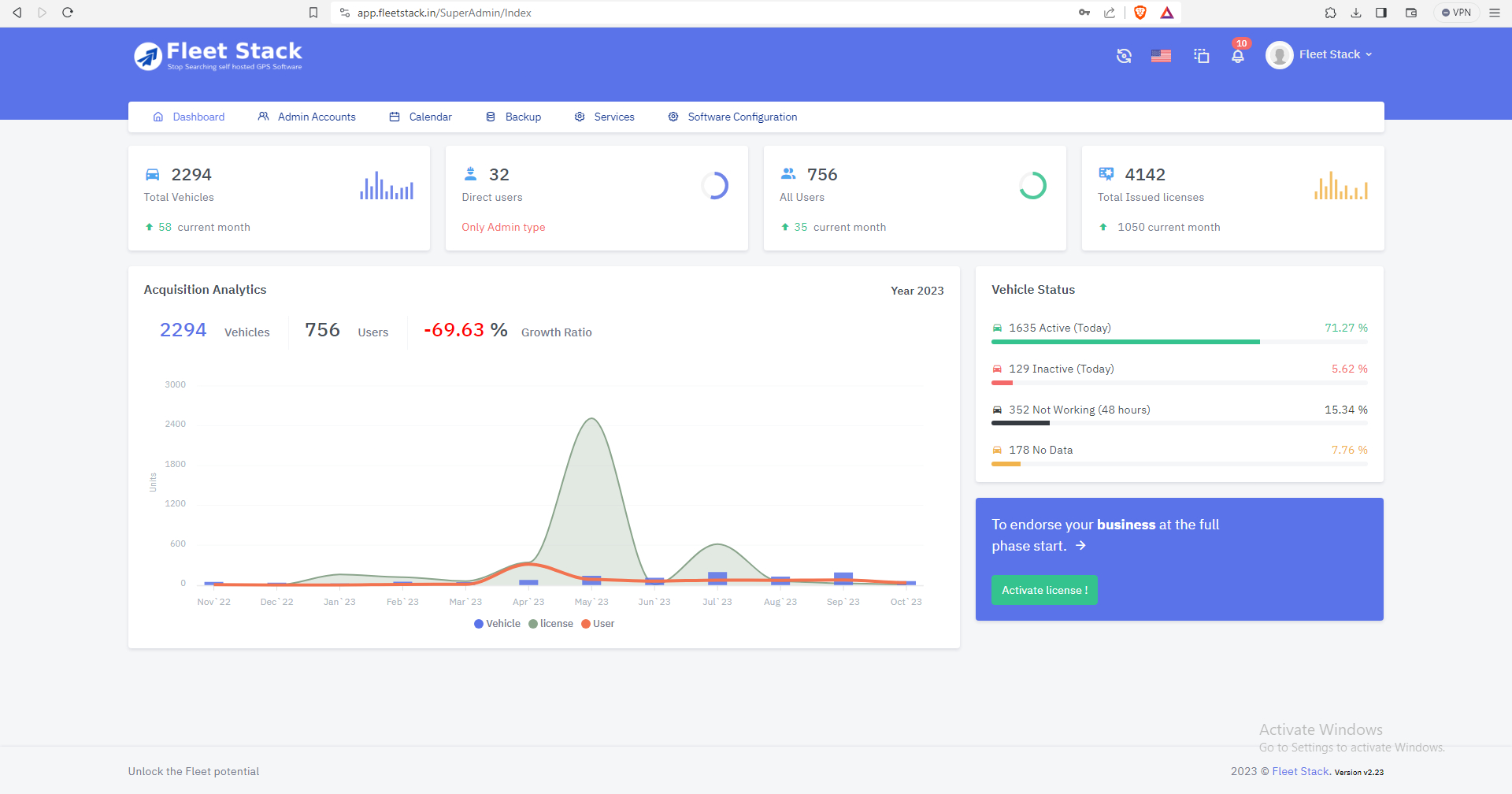Open the notifications bell icon
Screen dimensions: 1512x794
(1238, 56)
